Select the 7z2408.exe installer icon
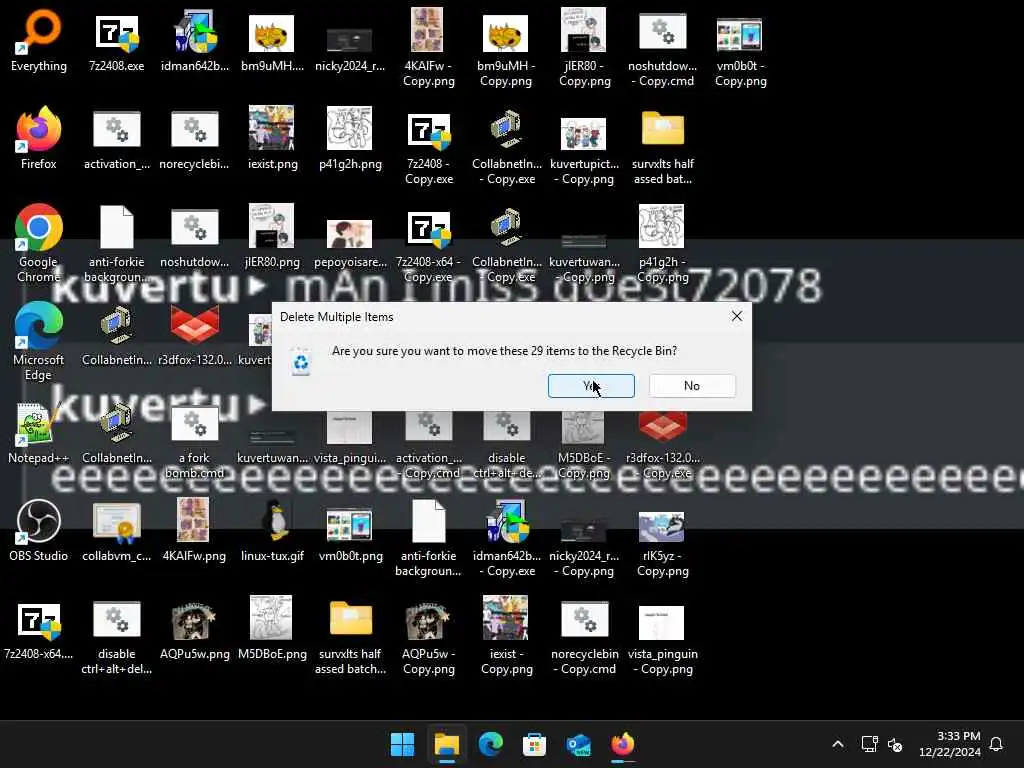This screenshot has height=768, width=1024. tap(117, 41)
